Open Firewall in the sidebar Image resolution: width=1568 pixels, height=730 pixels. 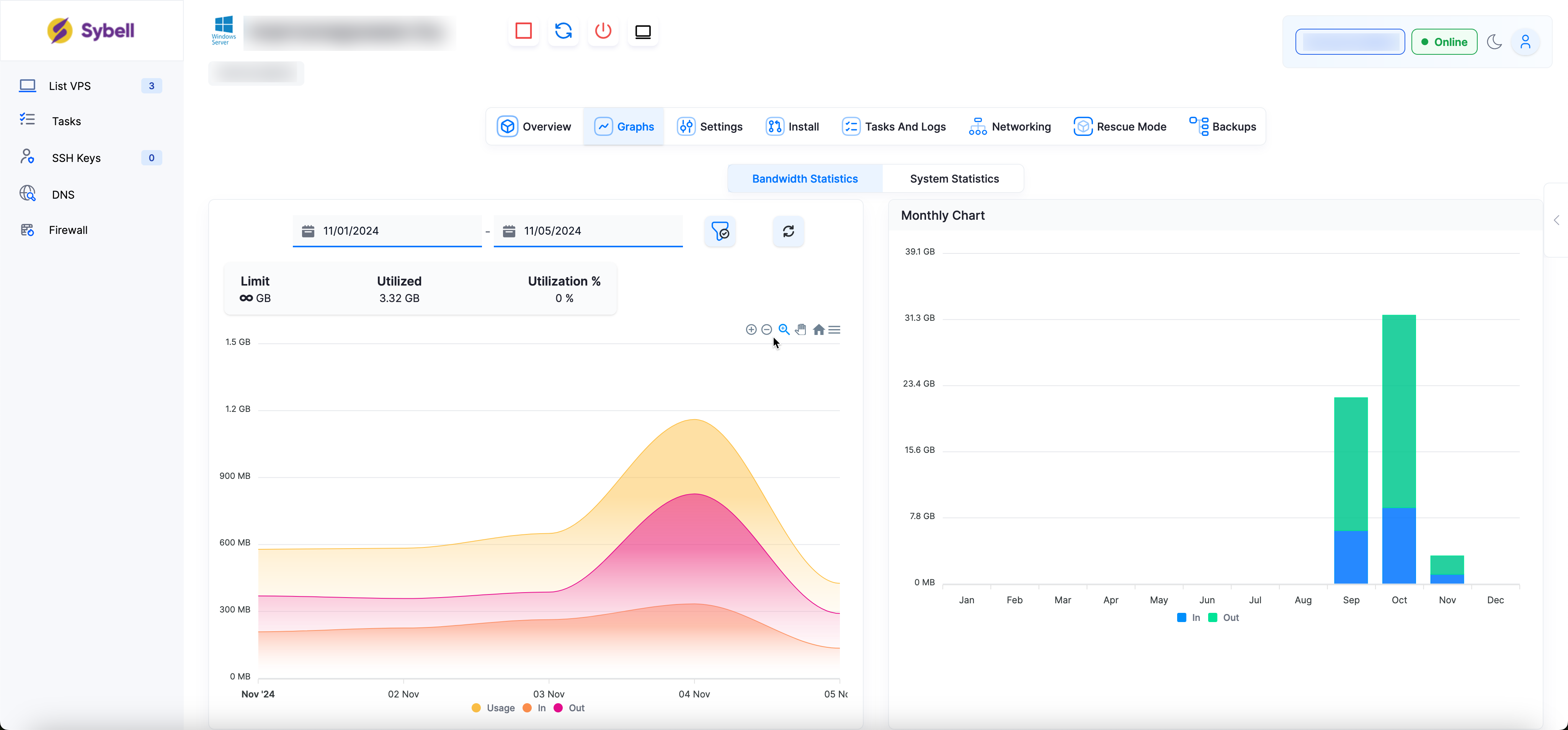(68, 230)
